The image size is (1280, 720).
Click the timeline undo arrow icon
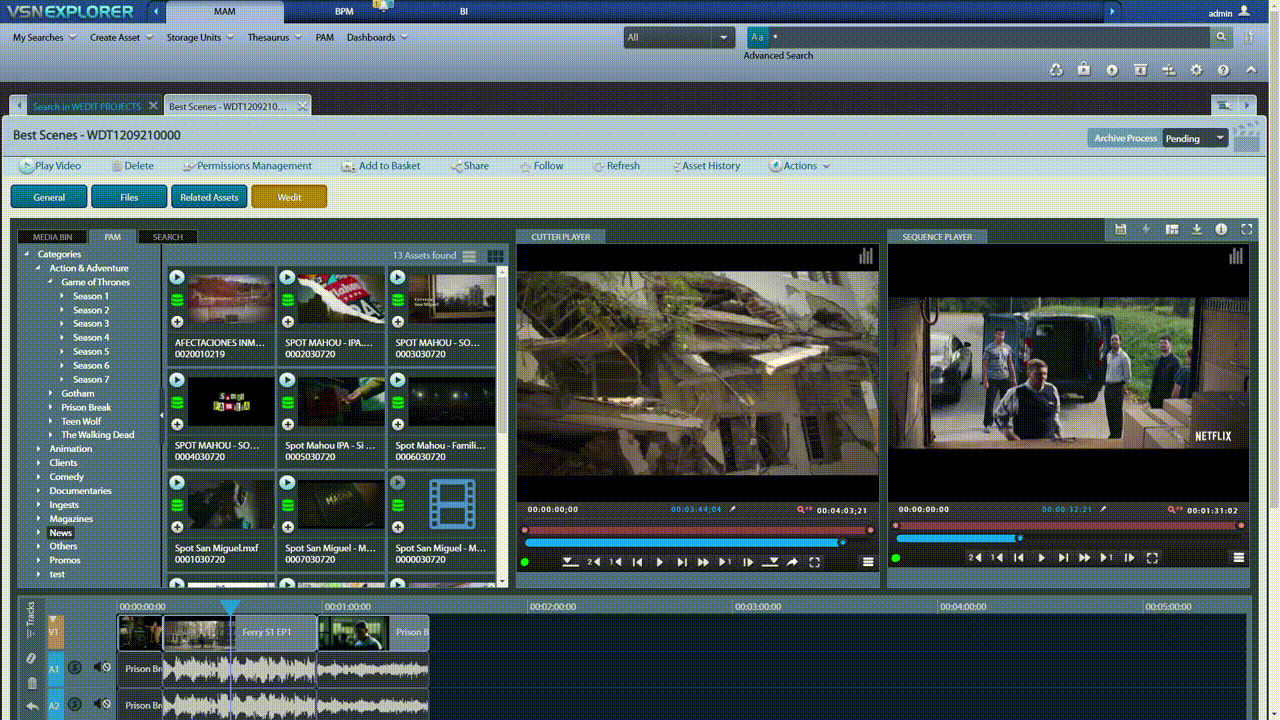31,706
